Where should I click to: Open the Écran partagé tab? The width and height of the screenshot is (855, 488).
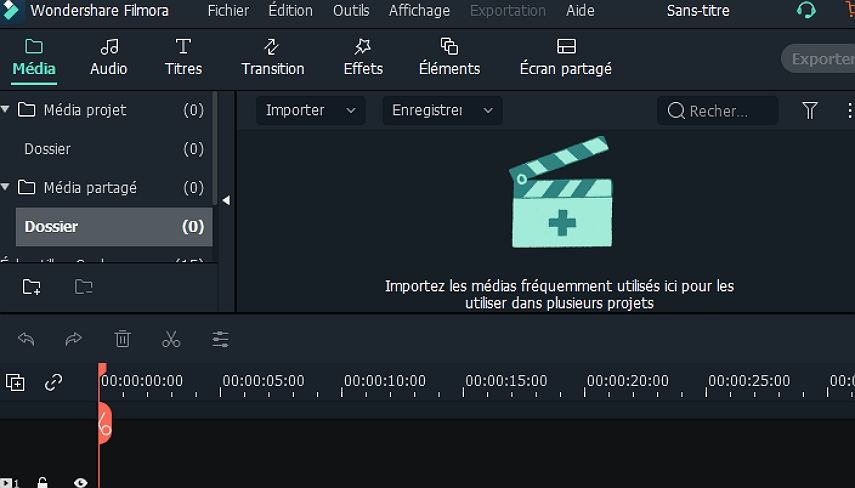[x=565, y=58]
